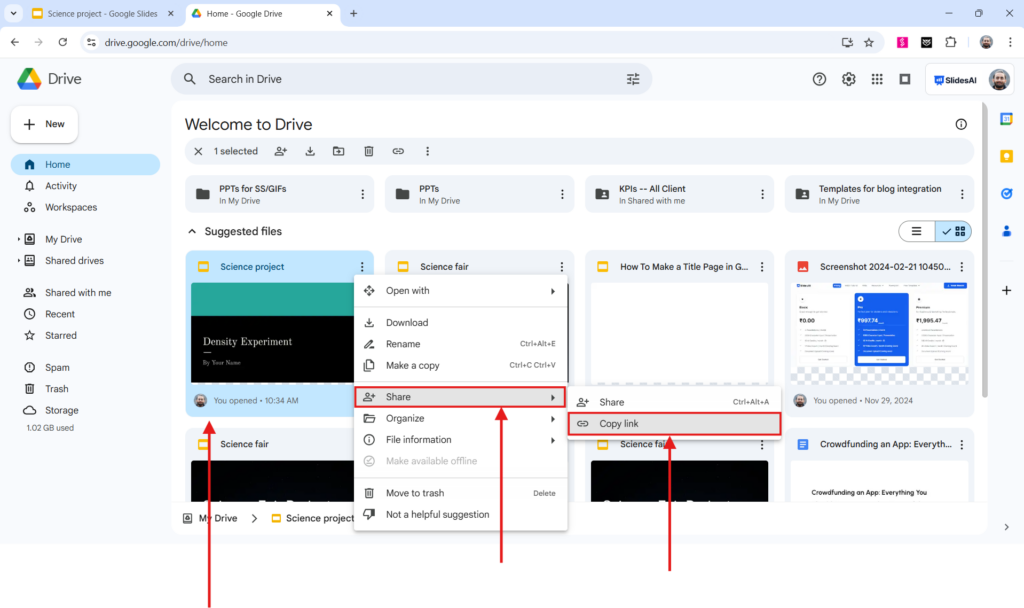Expand the Organize submenu
The height and width of the screenshot is (608, 1024).
[410, 418]
